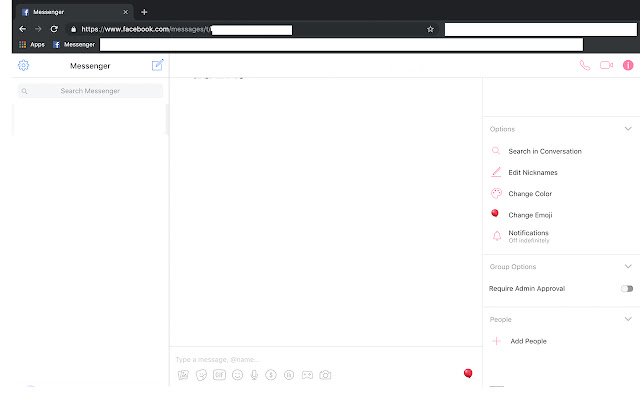Bookmark this page with star

[x=430, y=29]
